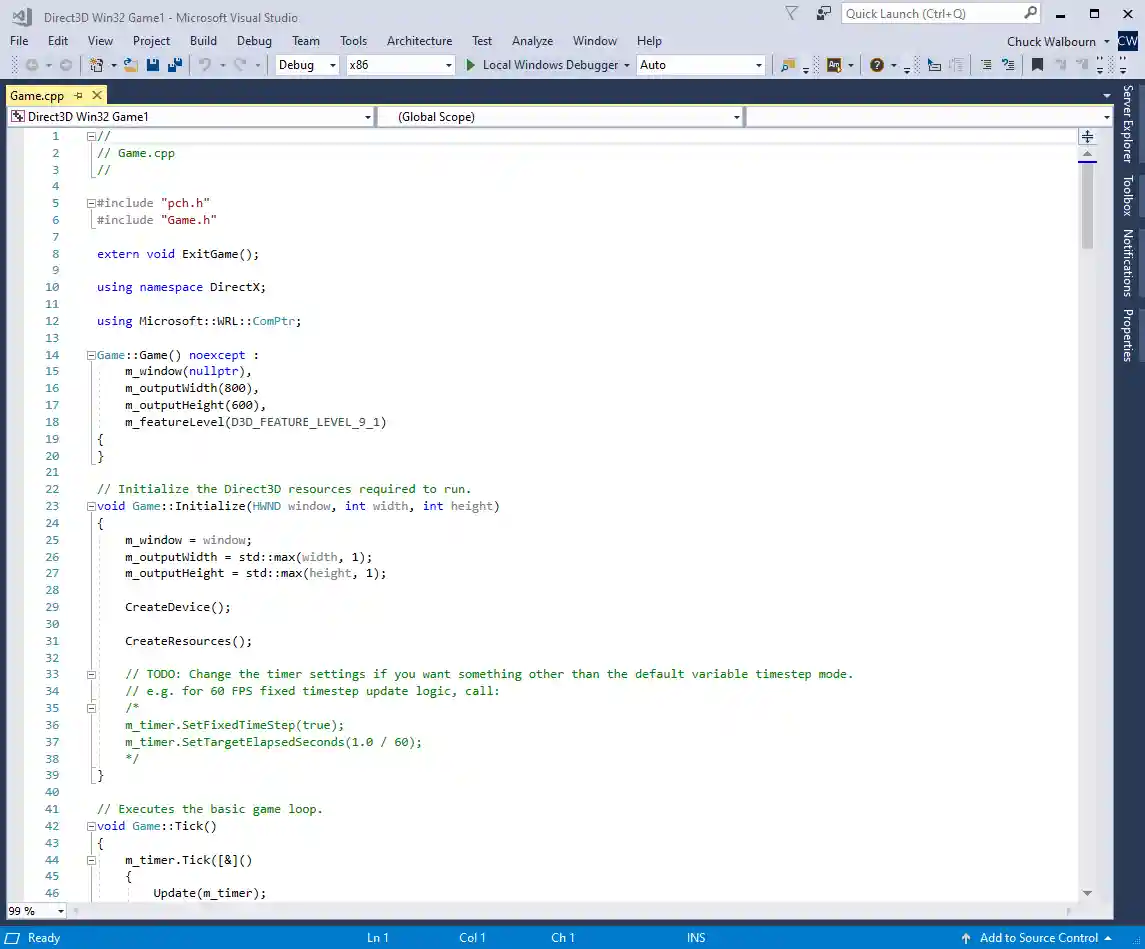Click Add to Source Control
The width and height of the screenshot is (1145, 949).
pyautogui.click(x=1040, y=938)
